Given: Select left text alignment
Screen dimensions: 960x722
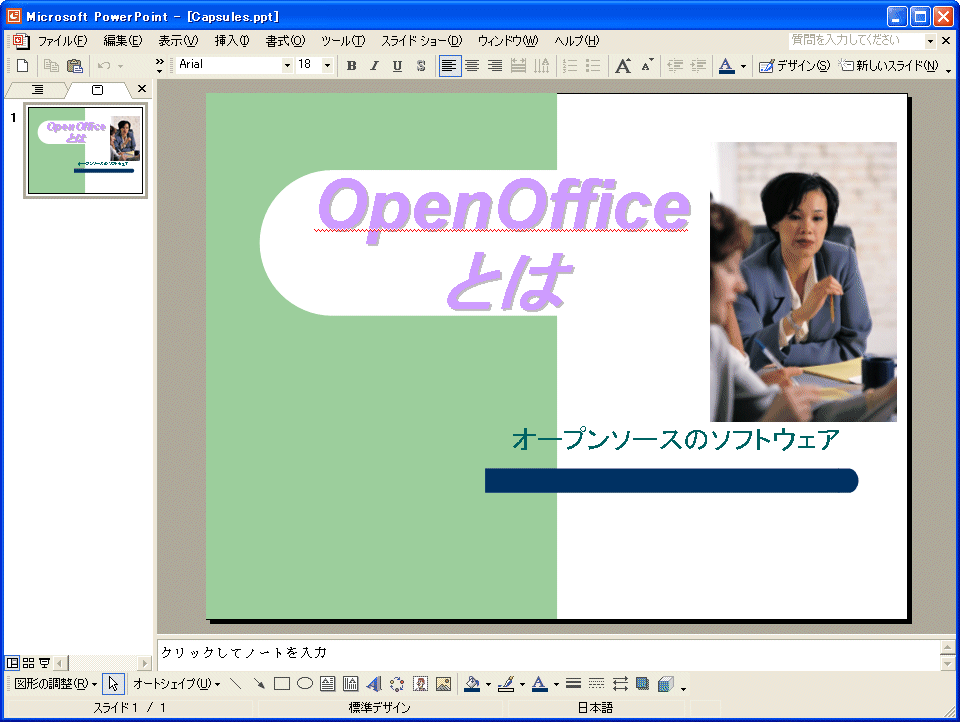Looking at the screenshot, I should [x=449, y=66].
